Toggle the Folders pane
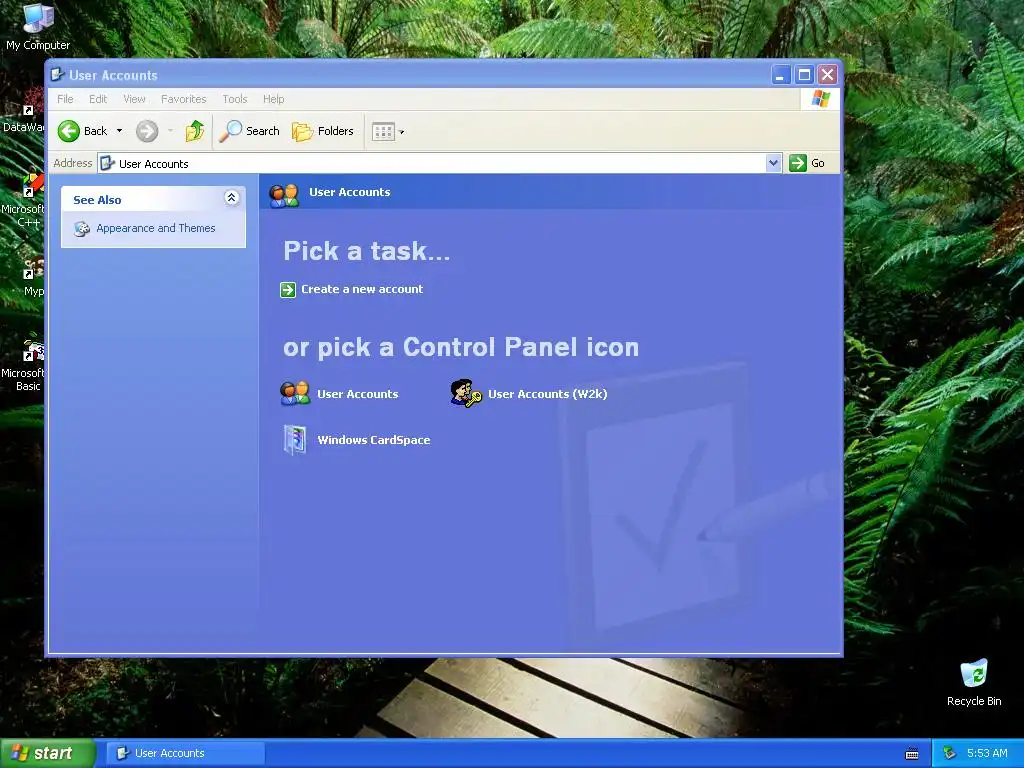 pos(323,131)
